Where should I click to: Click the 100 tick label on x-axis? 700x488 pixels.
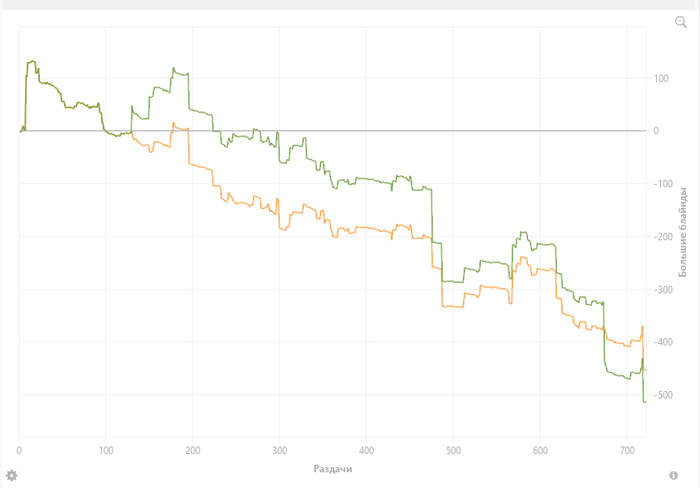[106, 450]
